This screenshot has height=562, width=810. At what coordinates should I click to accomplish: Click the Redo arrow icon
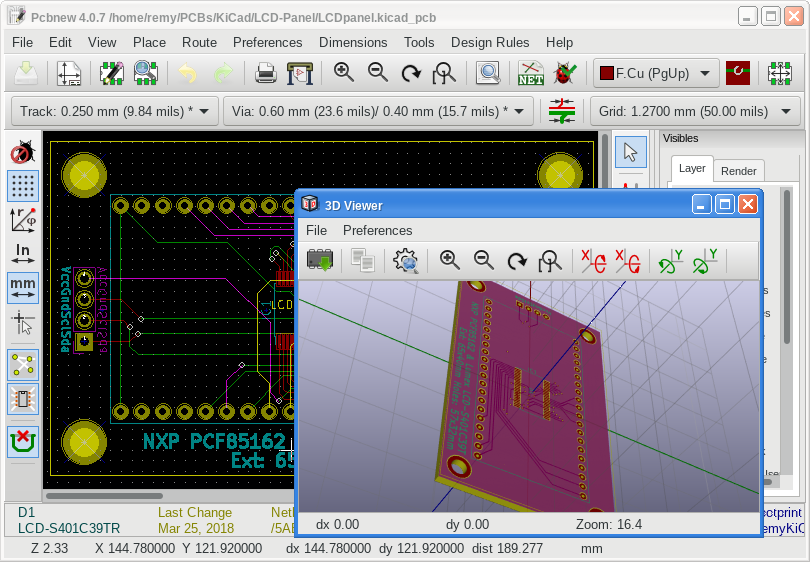[223, 73]
